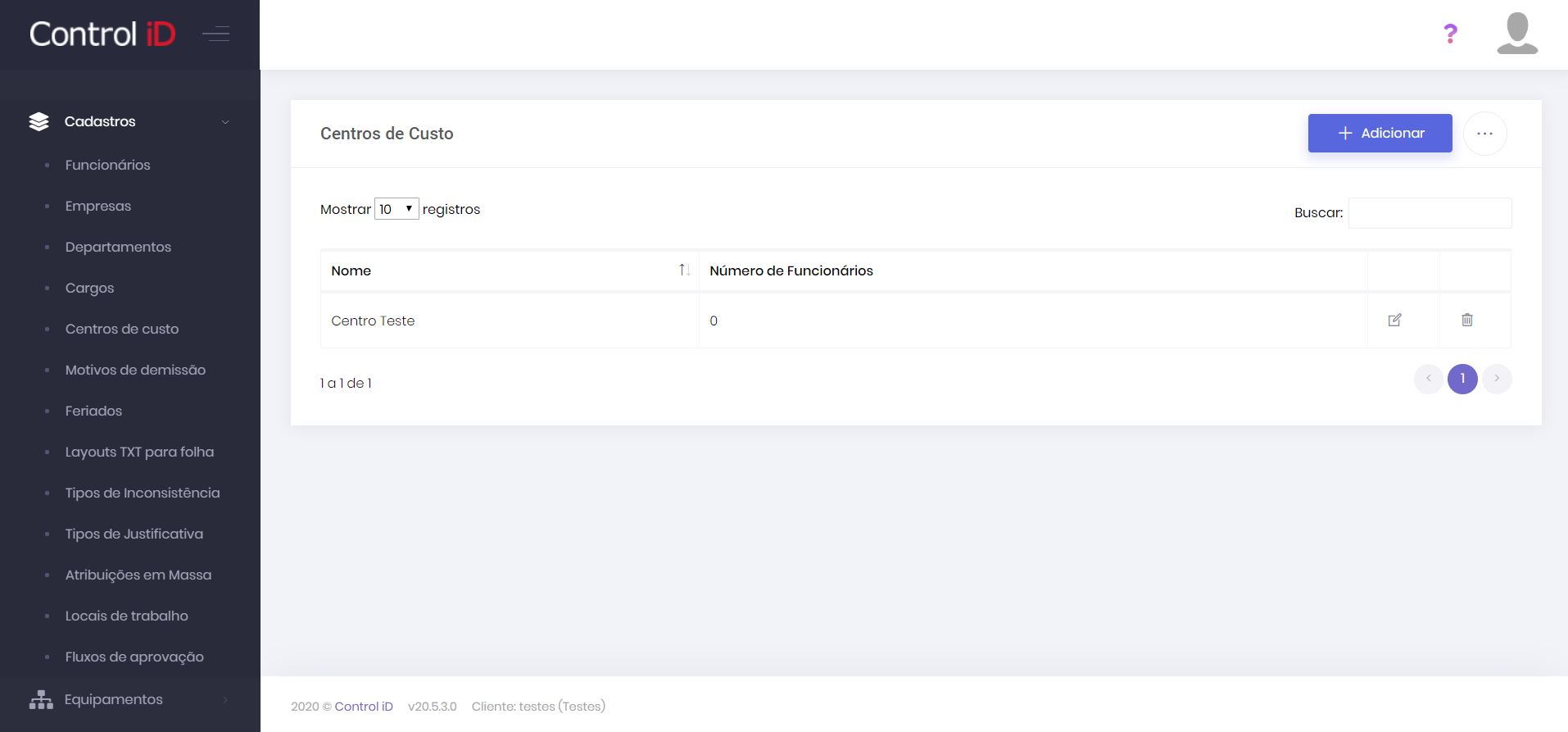The image size is (1568, 732).
Task: Select page 1 in pagination
Action: (x=1462, y=379)
